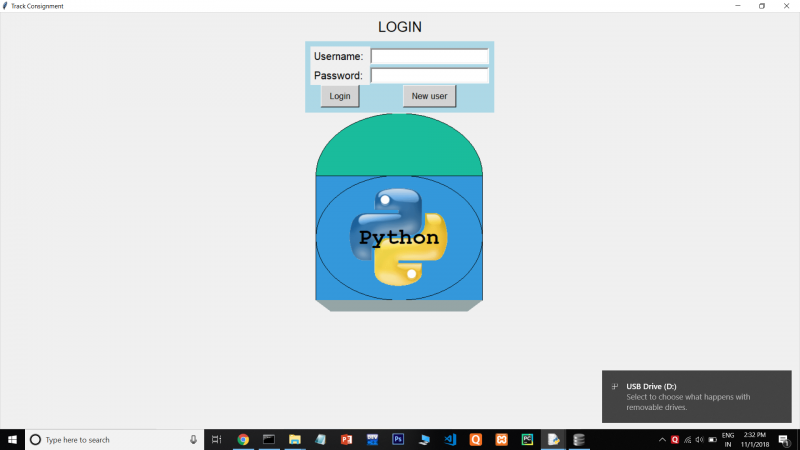The height and width of the screenshot is (450, 800).
Task: Switch to the active Tk app taskbar icon
Action: pyautogui.click(x=553, y=439)
